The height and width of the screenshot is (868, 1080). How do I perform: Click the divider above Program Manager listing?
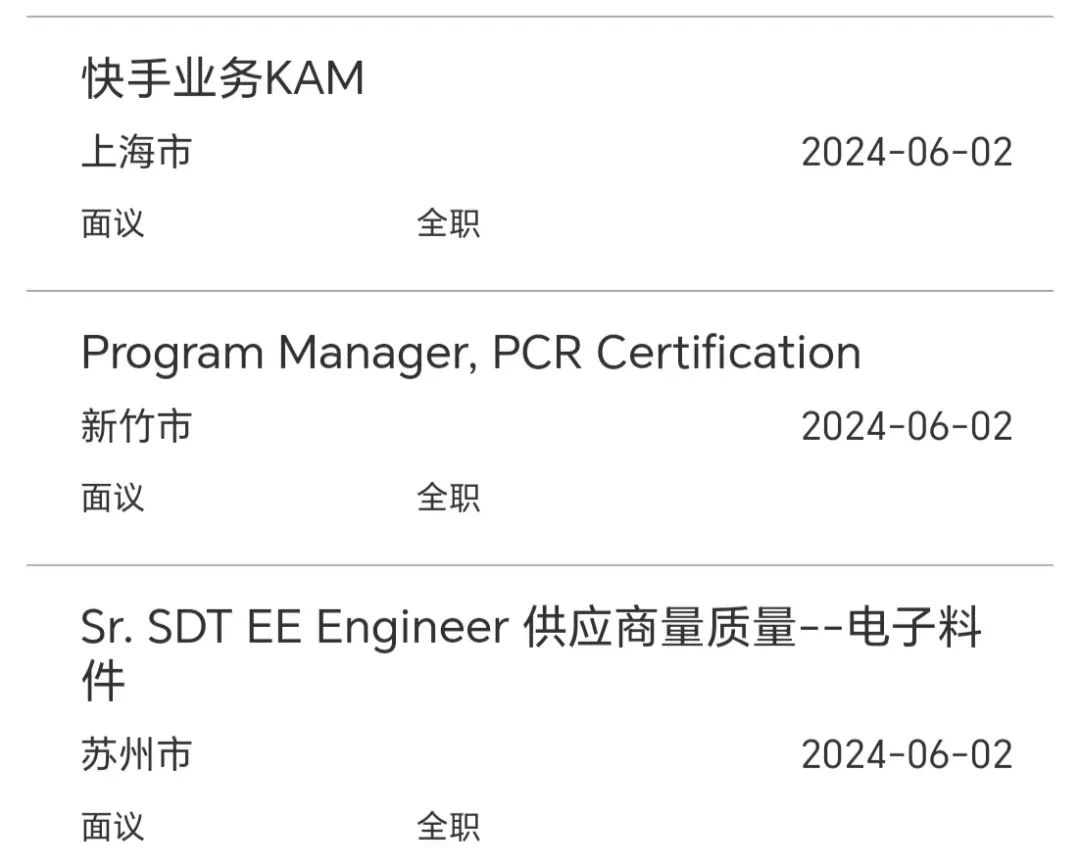[540, 291]
